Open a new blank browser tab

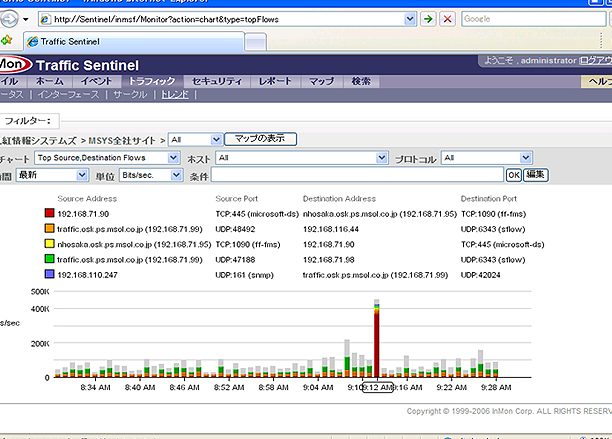tap(256, 42)
